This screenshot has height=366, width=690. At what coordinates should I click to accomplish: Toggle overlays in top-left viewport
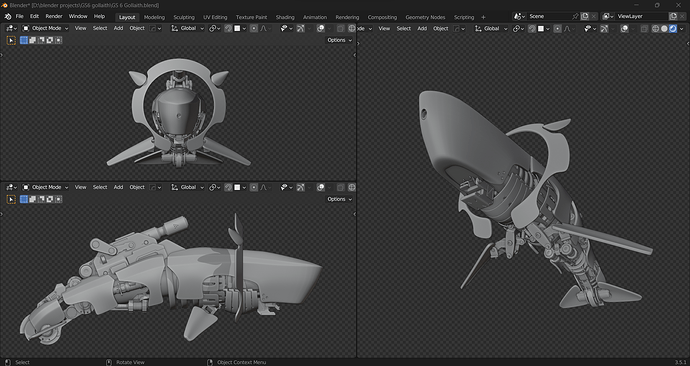coord(320,28)
